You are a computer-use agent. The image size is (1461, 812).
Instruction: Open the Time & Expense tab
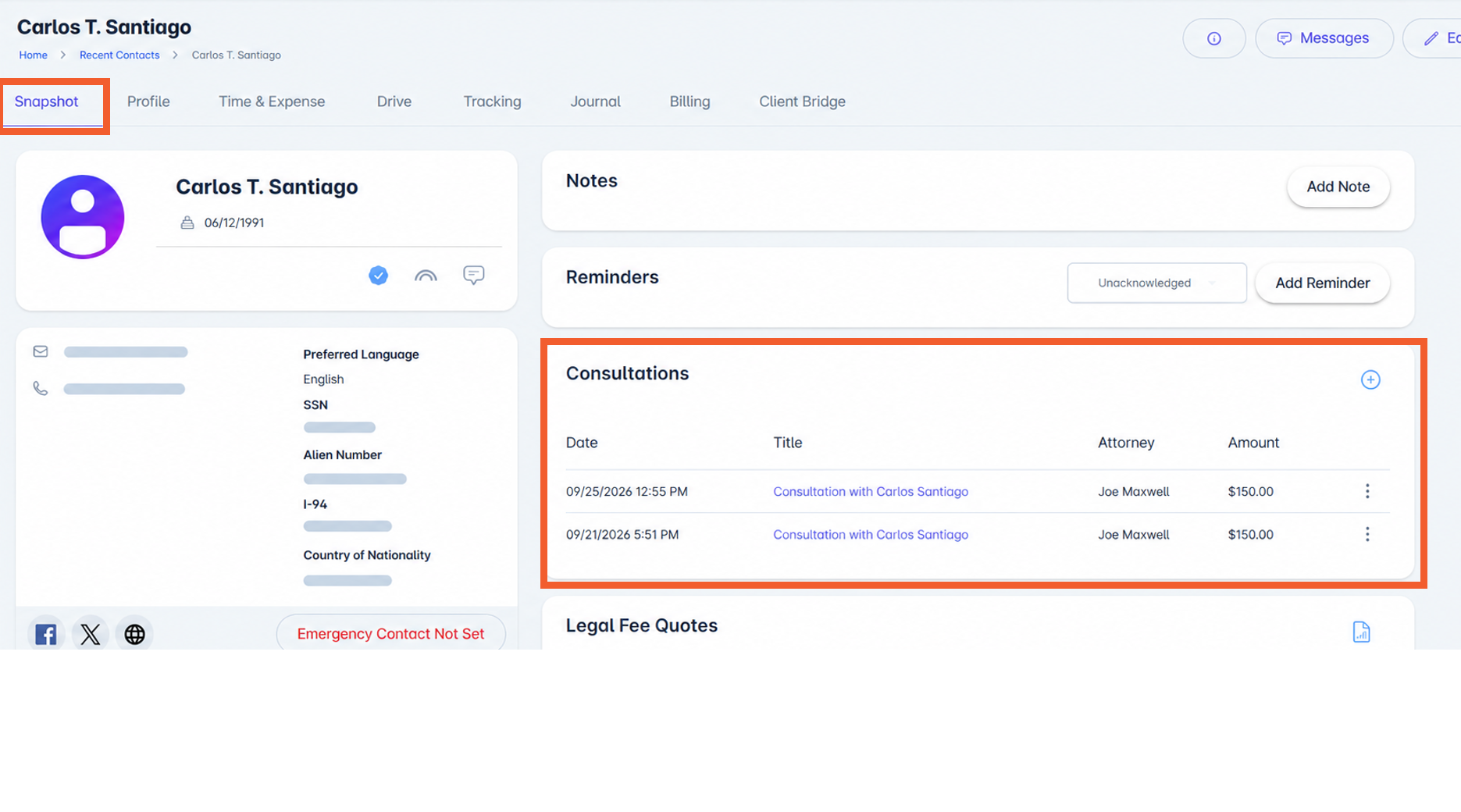[272, 101]
